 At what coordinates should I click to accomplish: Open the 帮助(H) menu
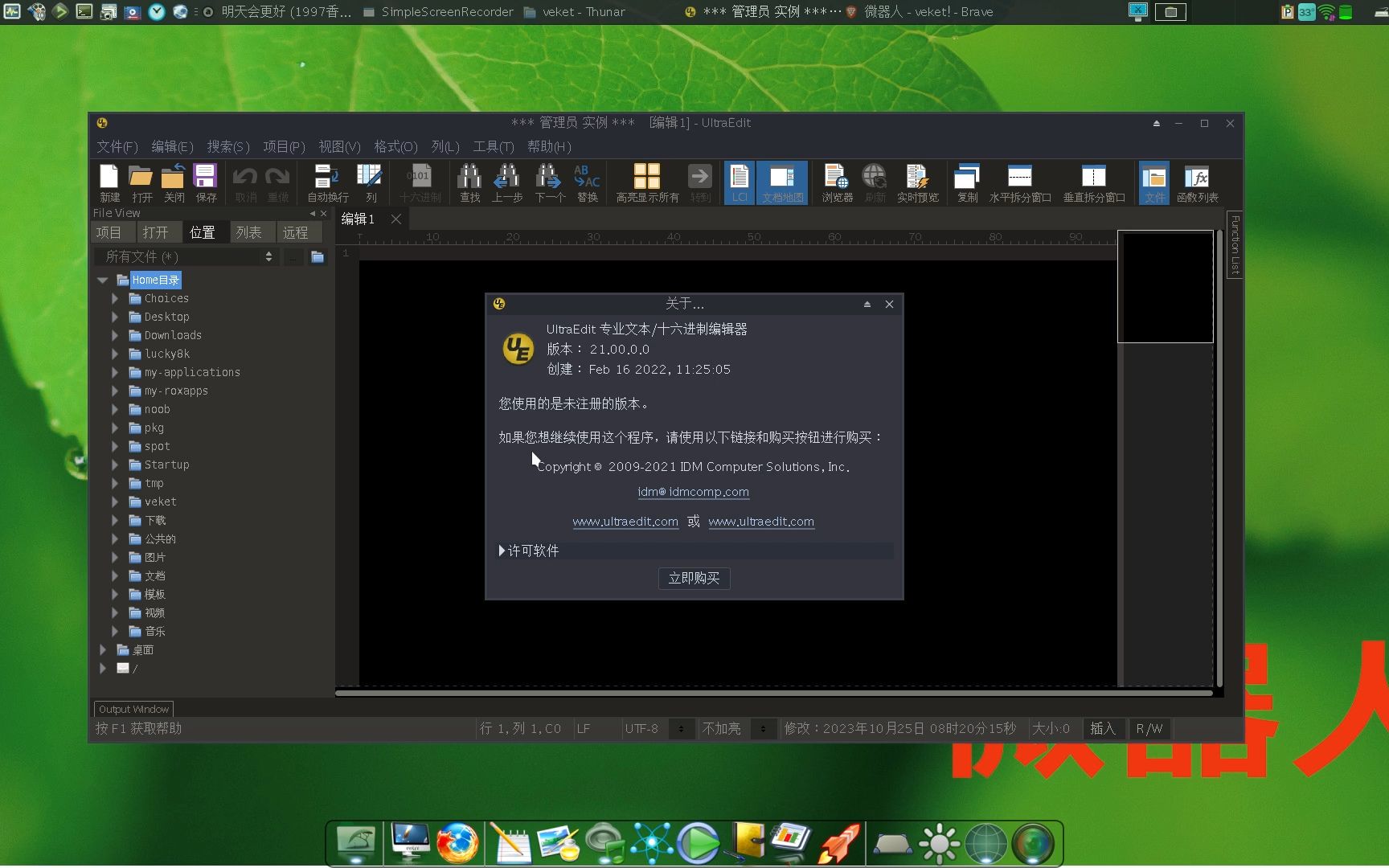[549, 146]
